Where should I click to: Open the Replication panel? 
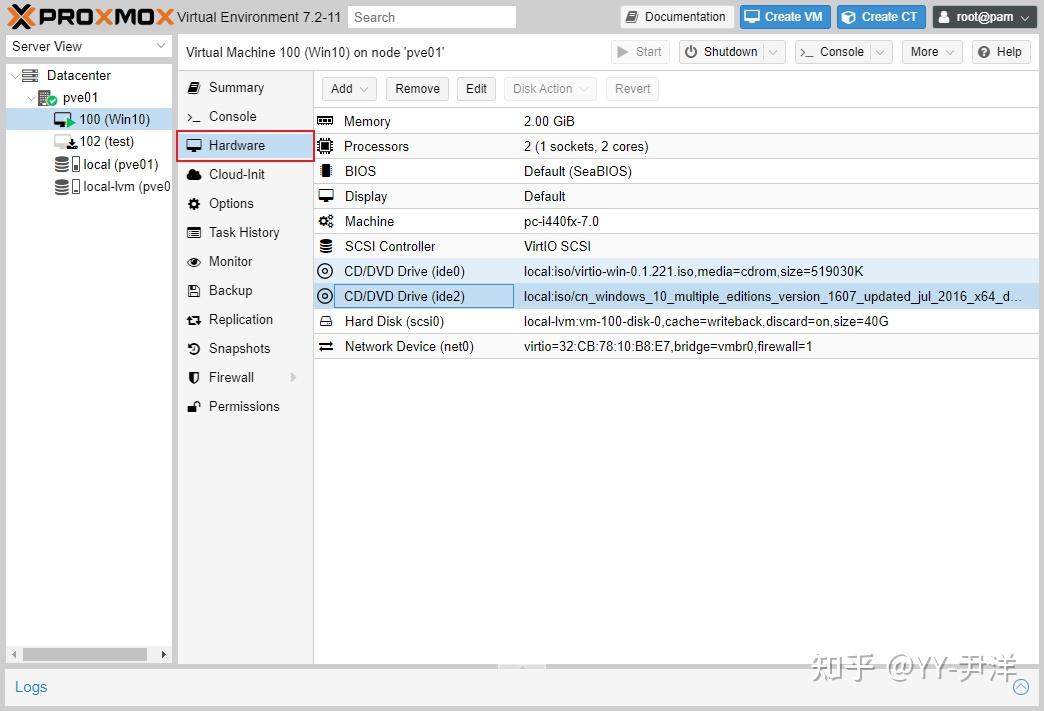(242, 319)
